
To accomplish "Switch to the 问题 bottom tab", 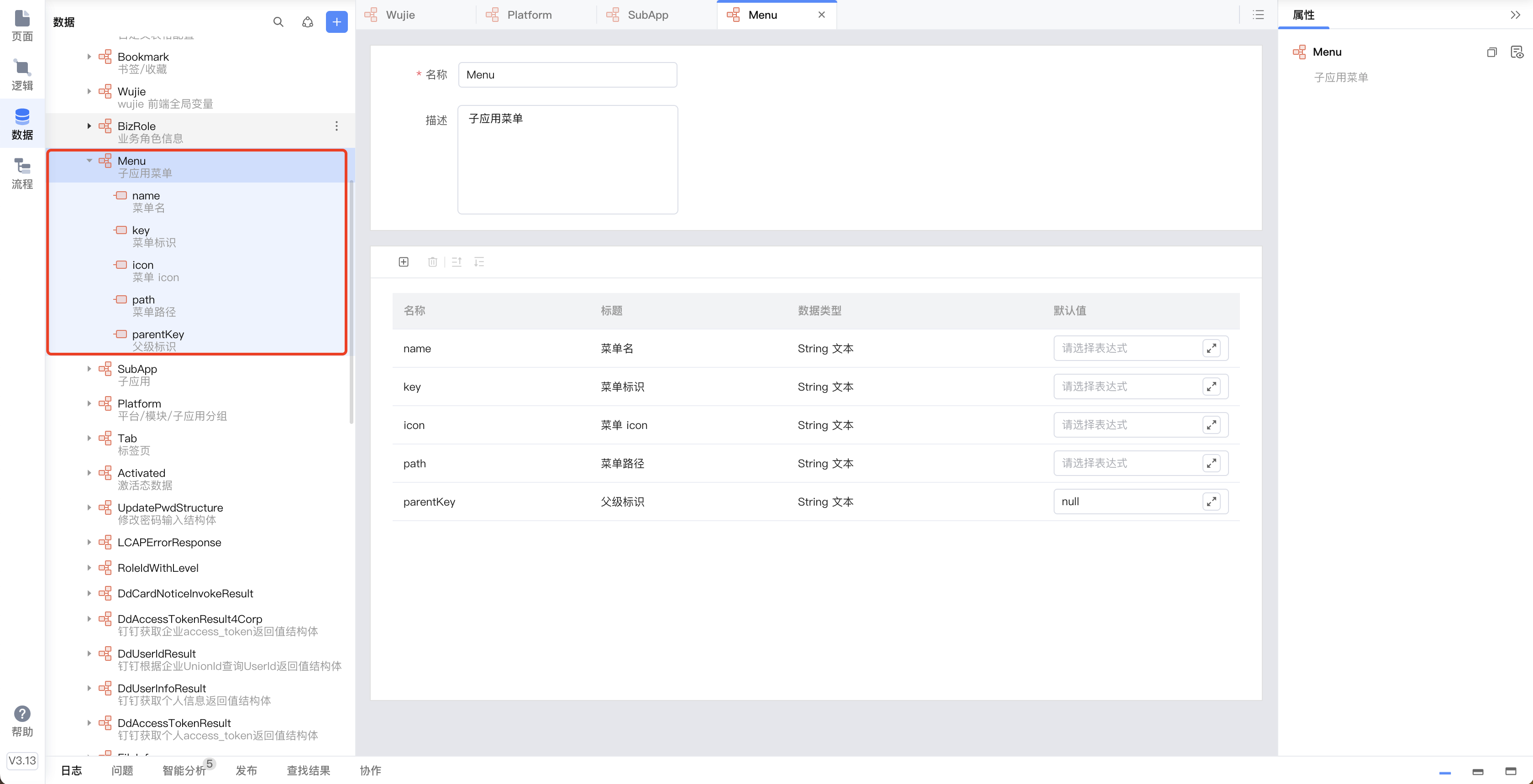I will 122,770.
